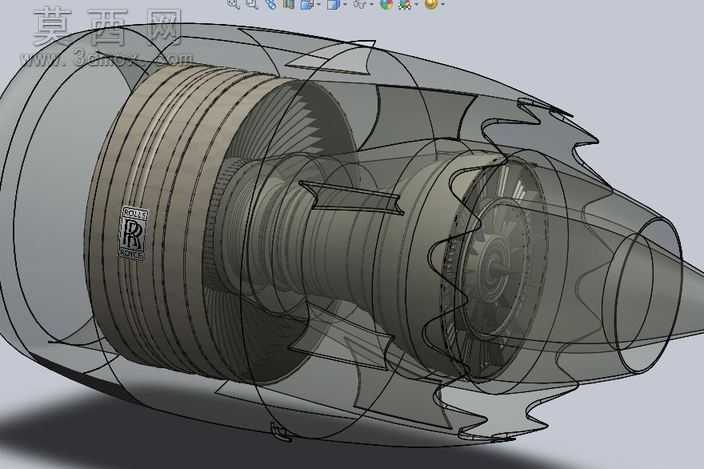Click the Zoom to Area magnifier icon
Image resolution: width=704 pixels, height=469 pixels.
(x=252, y=4)
